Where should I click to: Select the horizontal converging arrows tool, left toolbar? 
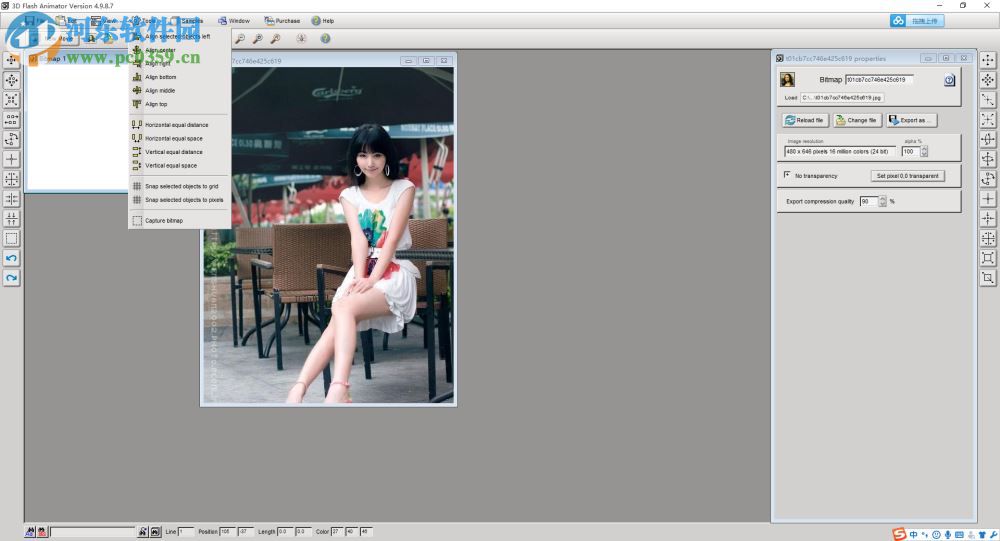11,199
